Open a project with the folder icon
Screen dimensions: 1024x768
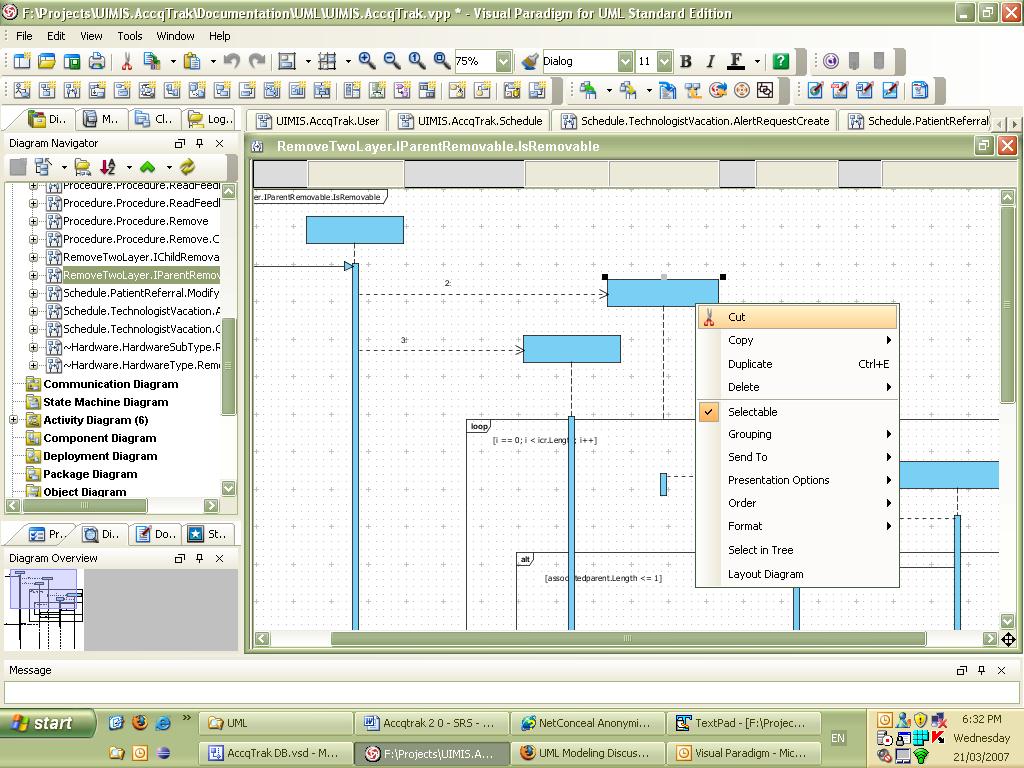[47, 61]
